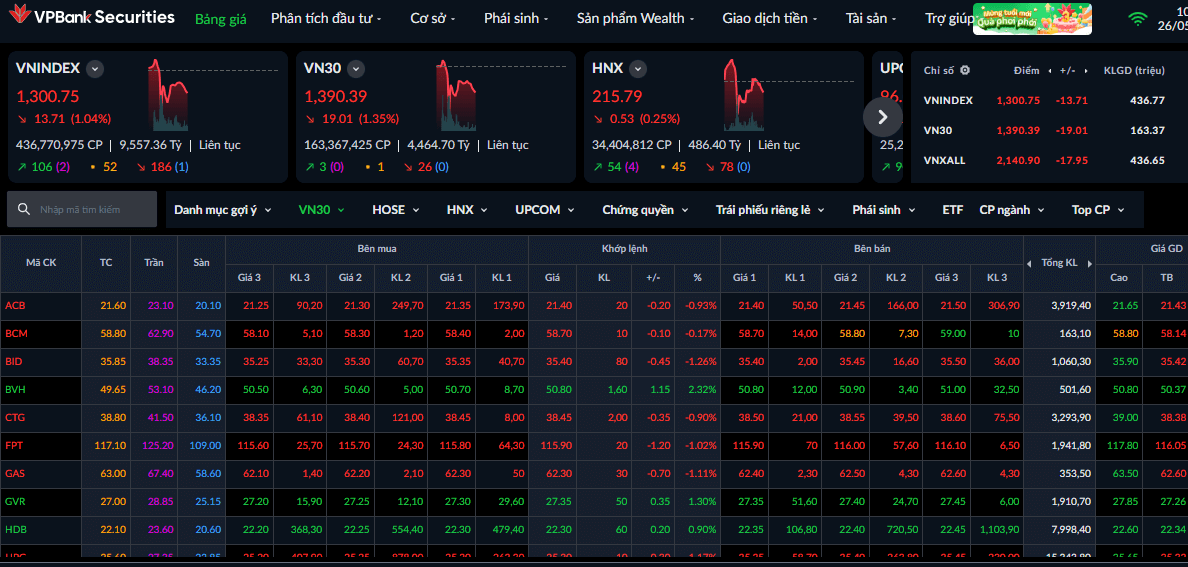Expand the HNX index card chevron
The image size is (1188, 567).
tap(638, 69)
